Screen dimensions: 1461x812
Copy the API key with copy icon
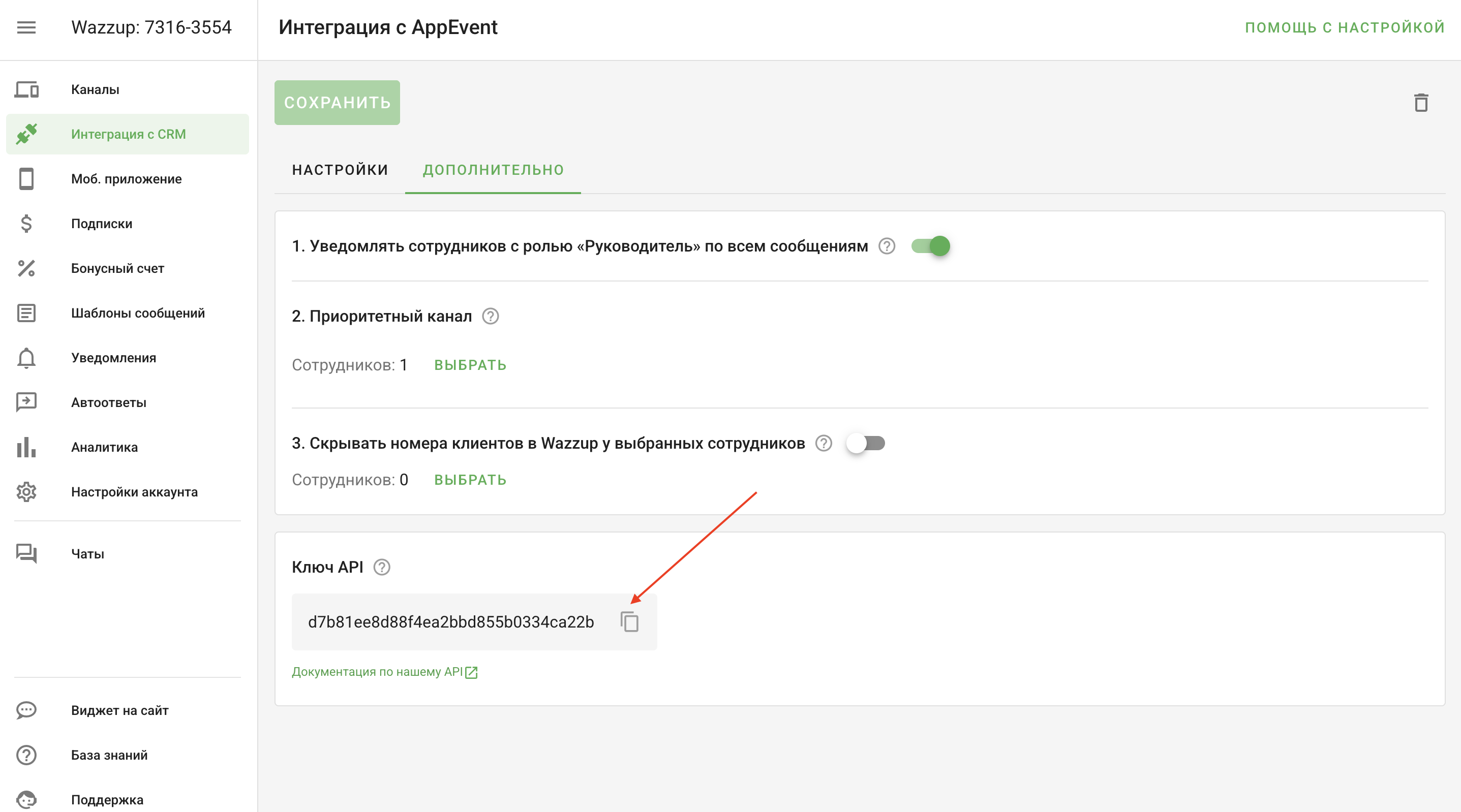[629, 622]
